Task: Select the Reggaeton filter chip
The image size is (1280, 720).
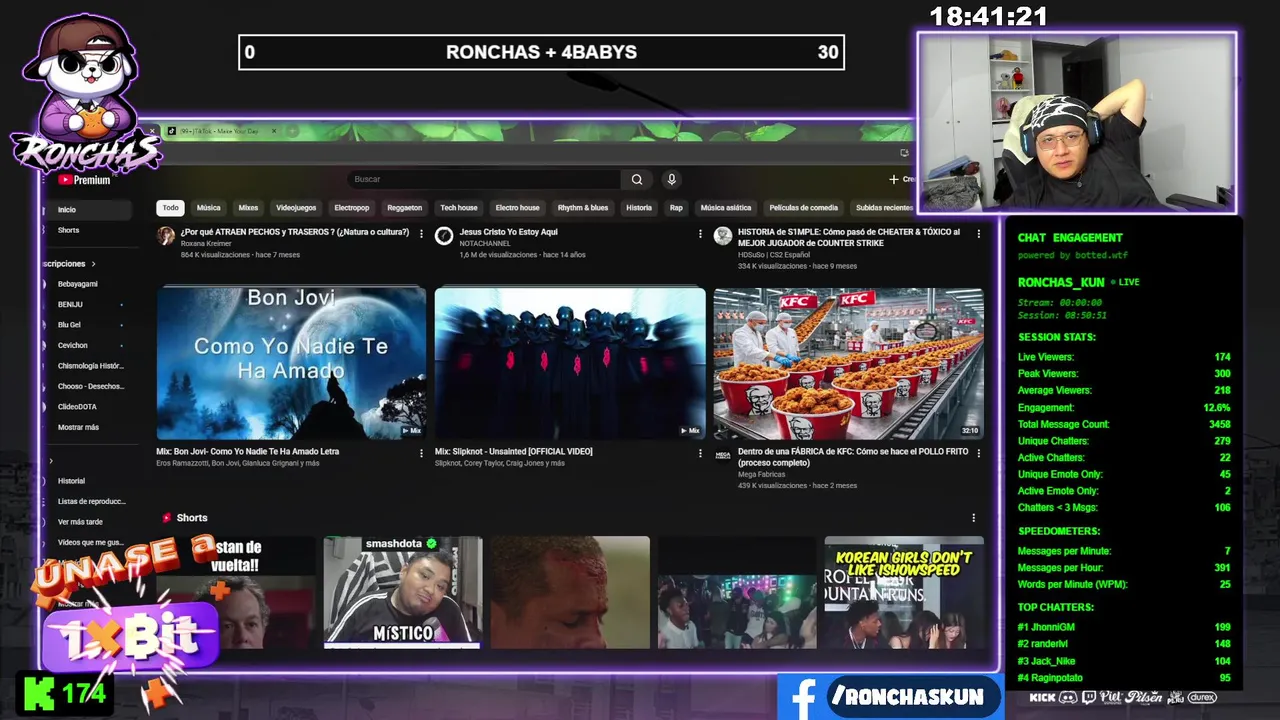Action: 405,208
